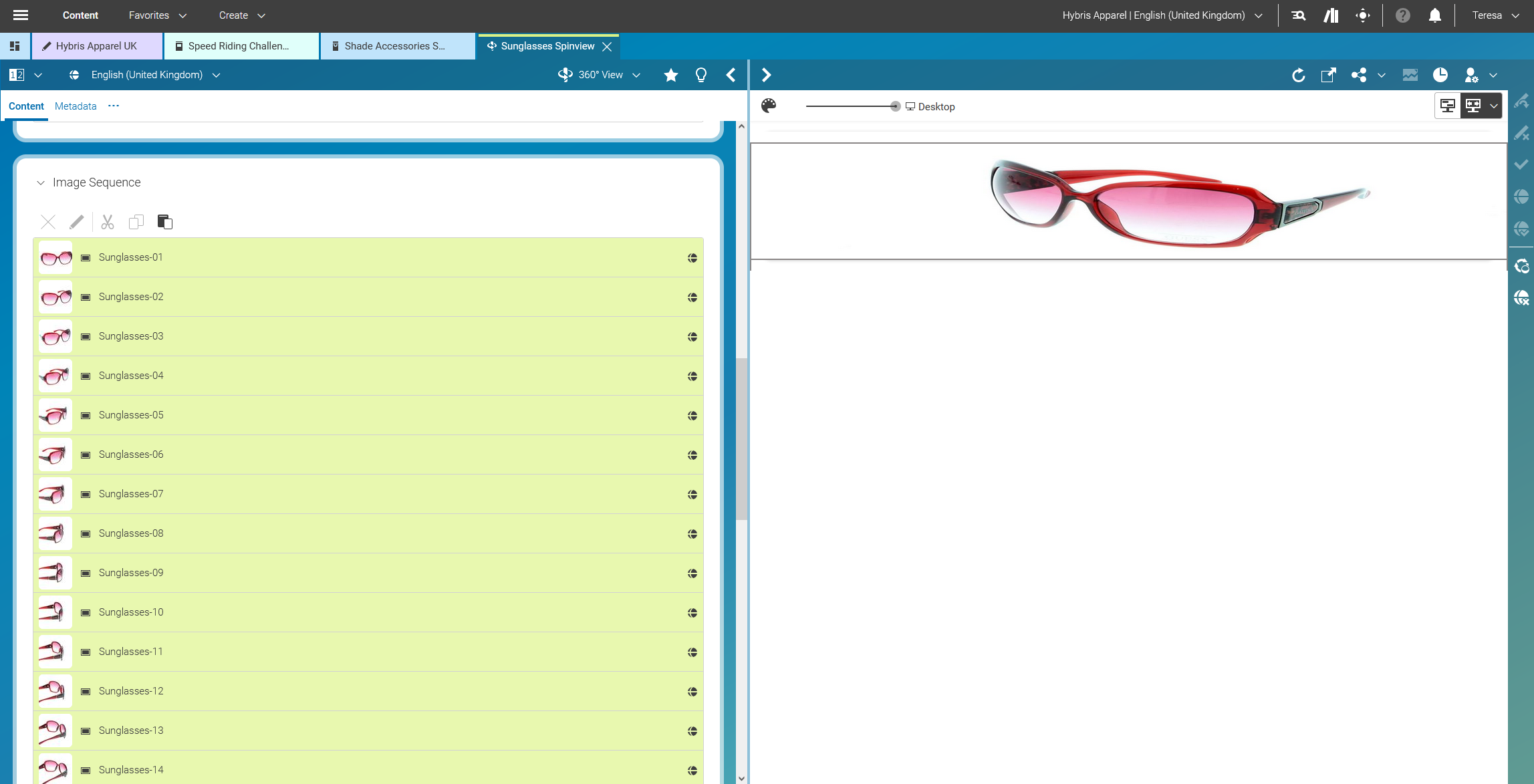Open the help question mark icon
Image resolution: width=1534 pixels, height=784 pixels.
coord(1402,15)
